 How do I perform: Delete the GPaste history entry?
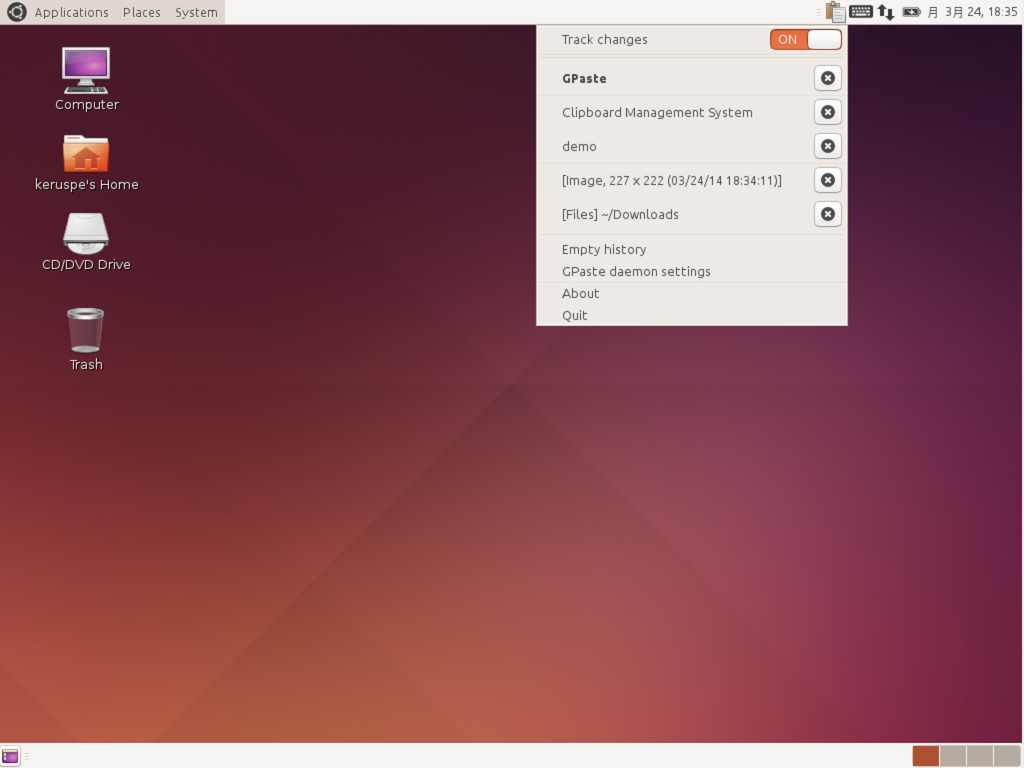[827, 78]
